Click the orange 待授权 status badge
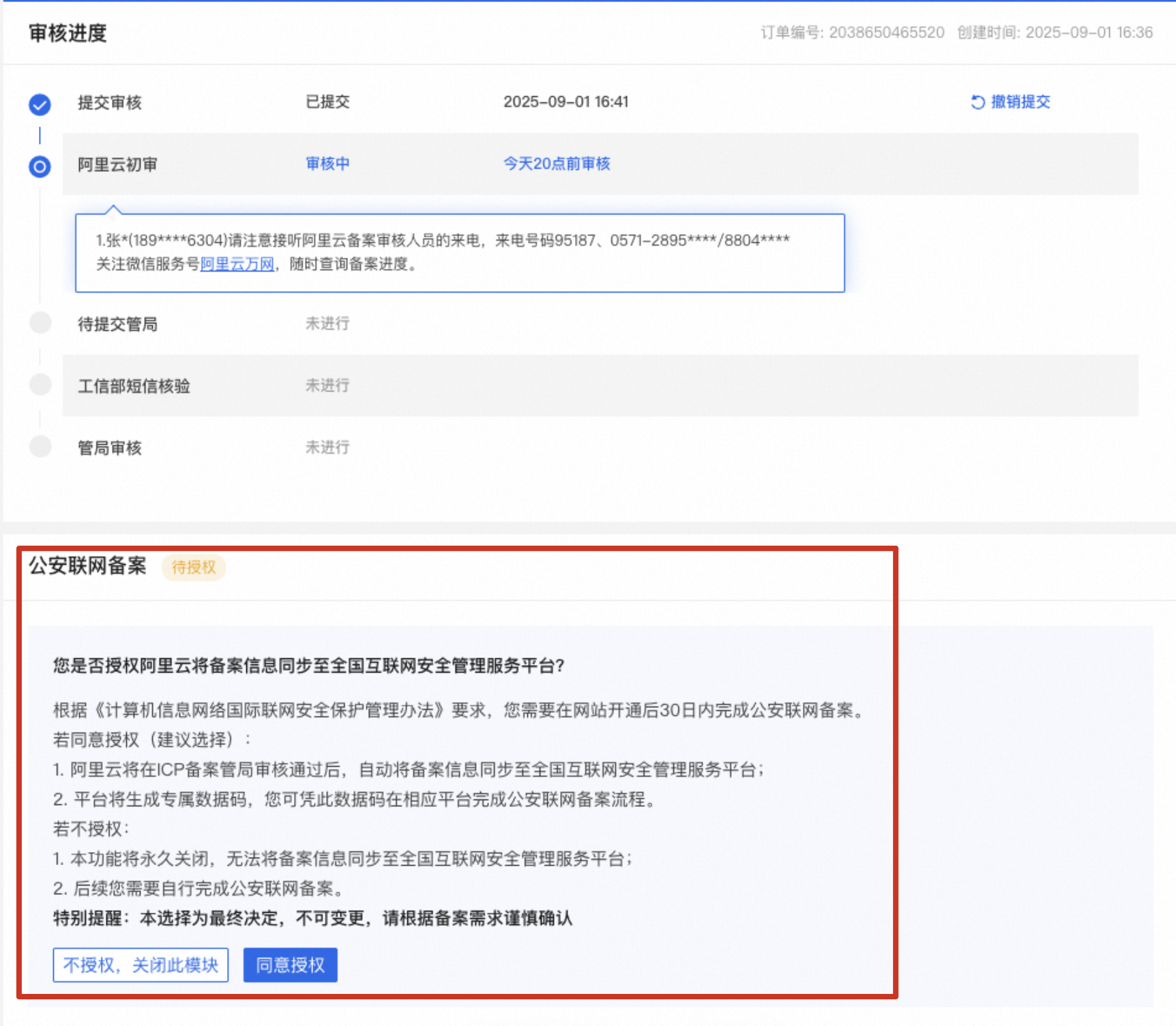1176x1026 pixels. pyautogui.click(x=194, y=567)
